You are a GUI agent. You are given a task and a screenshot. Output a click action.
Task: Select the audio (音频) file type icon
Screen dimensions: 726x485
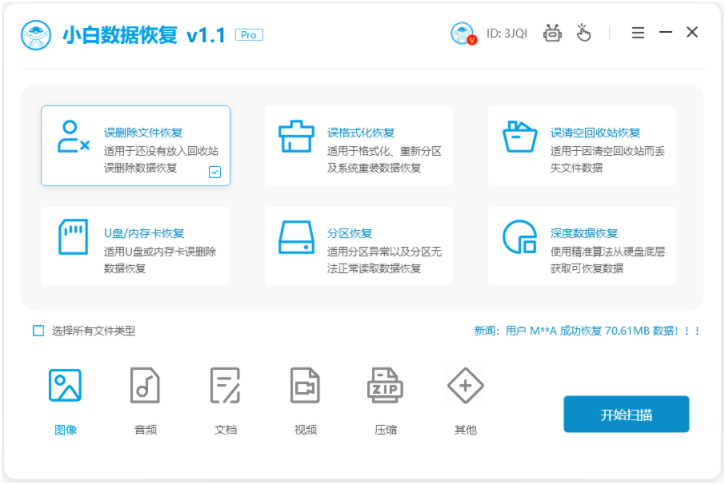tap(145, 386)
